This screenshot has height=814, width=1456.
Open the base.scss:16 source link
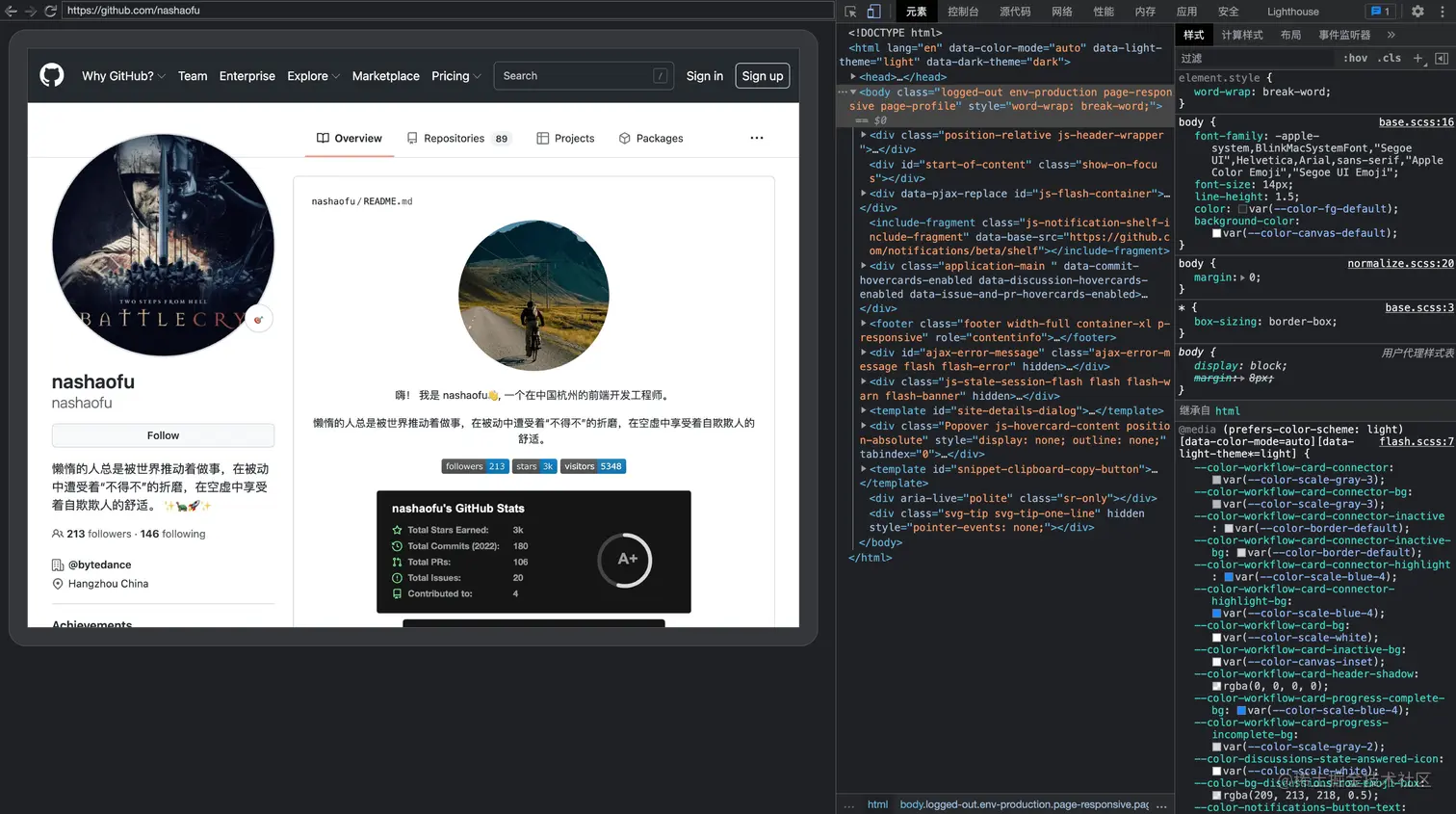(1417, 122)
